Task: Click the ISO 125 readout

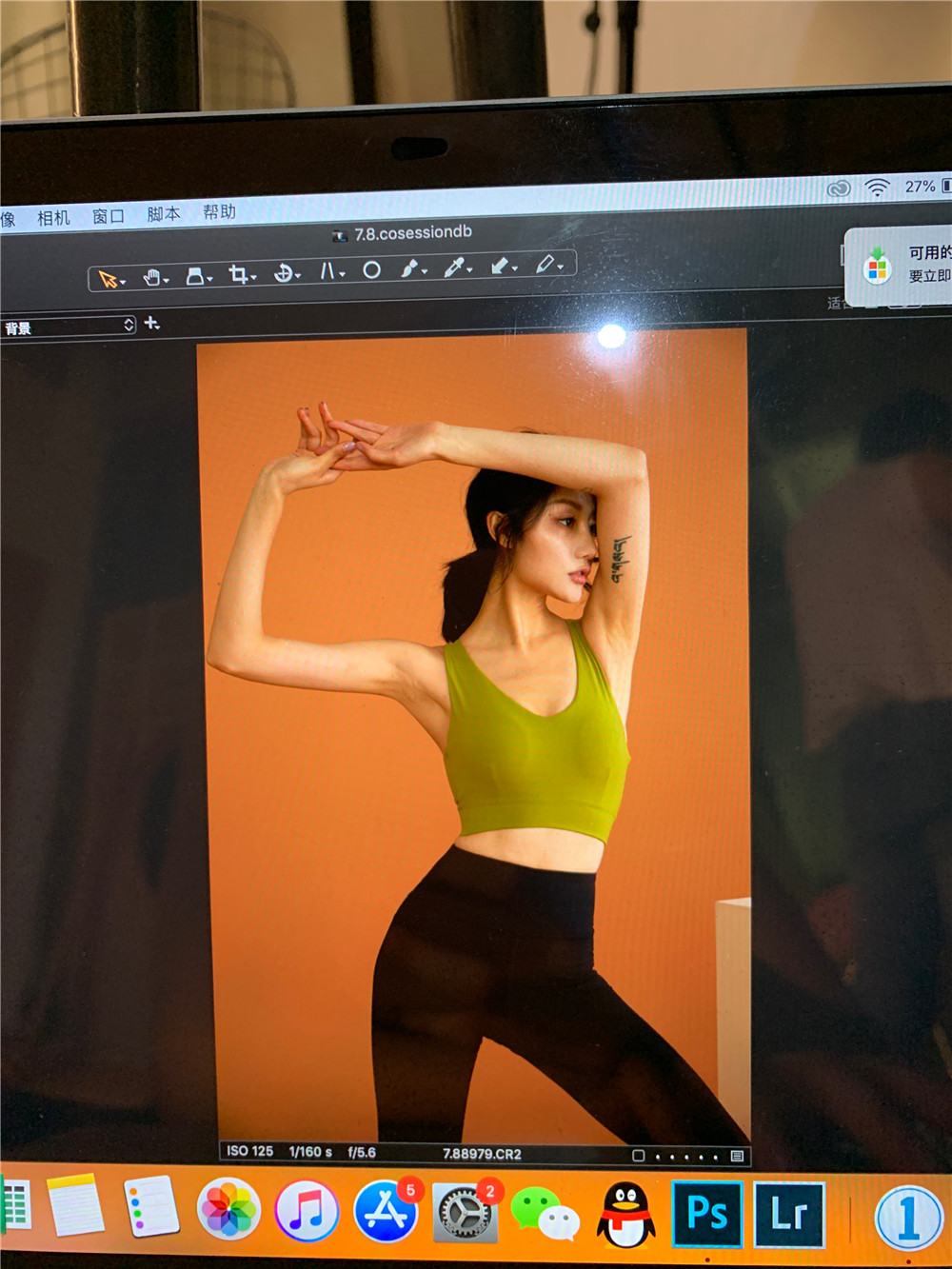Action: click(249, 1151)
